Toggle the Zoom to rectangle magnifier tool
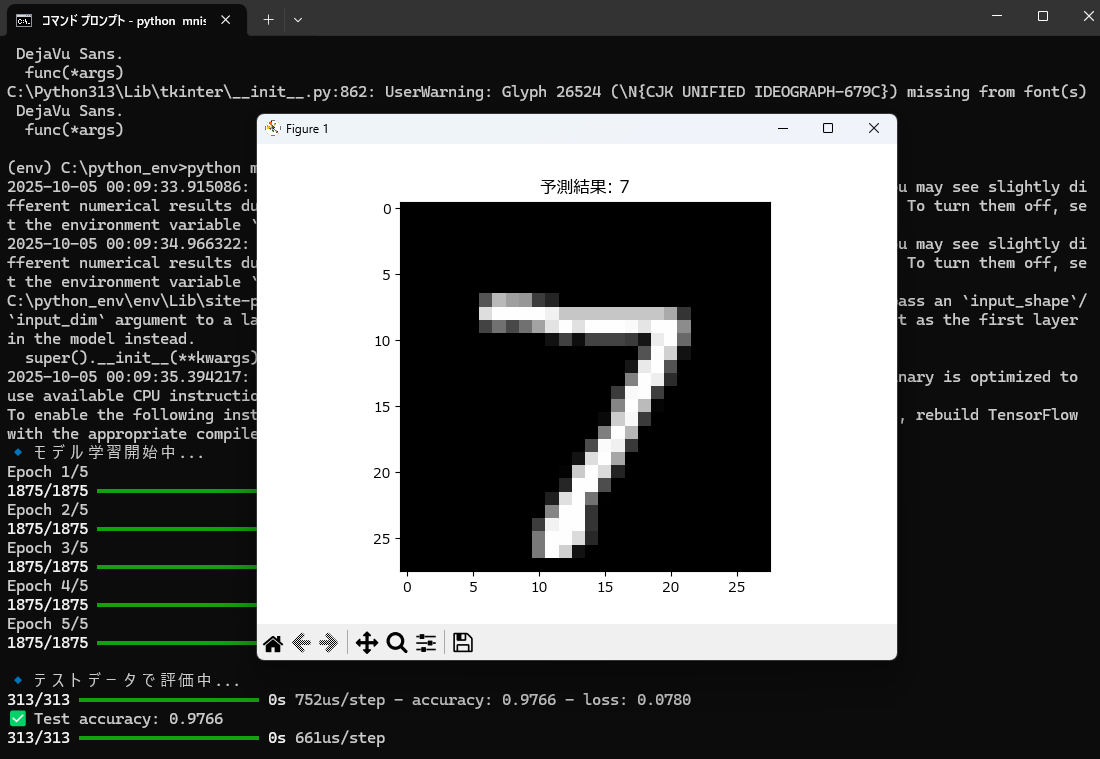Screen dimensions: 1100x759 pyautogui.click(x=397, y=643)
